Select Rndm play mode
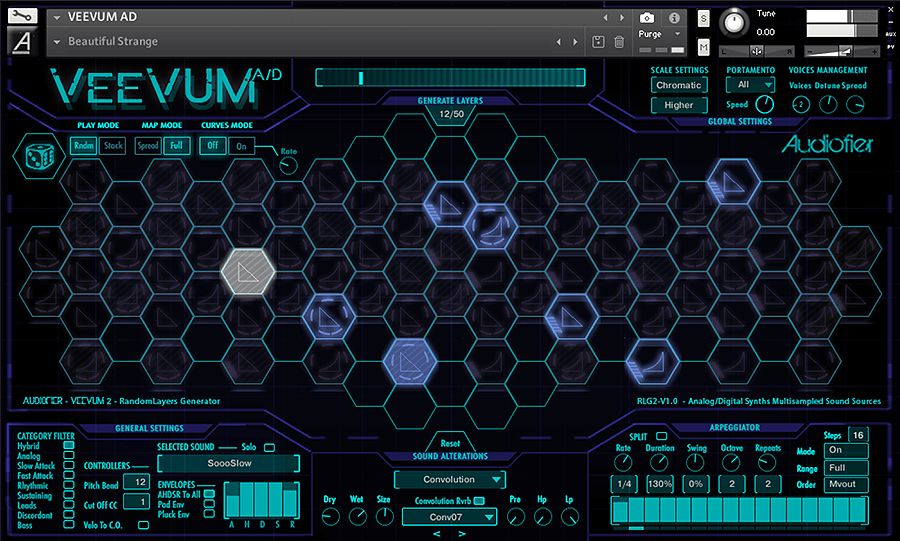This screenshot has width=900, height=541. point(84,146)
